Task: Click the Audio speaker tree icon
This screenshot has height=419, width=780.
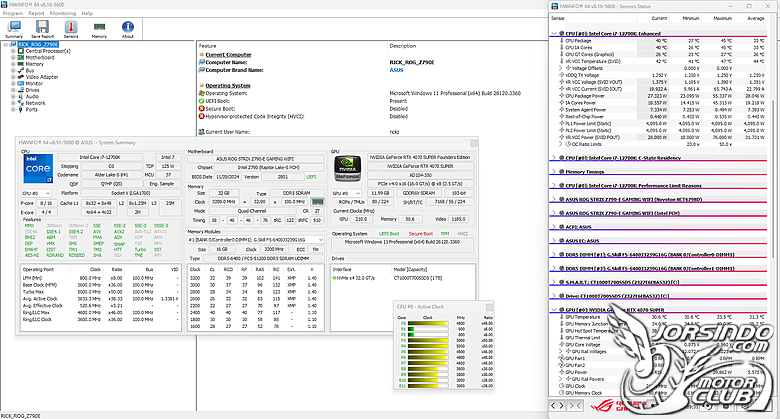Action: (x=21, y=97)
